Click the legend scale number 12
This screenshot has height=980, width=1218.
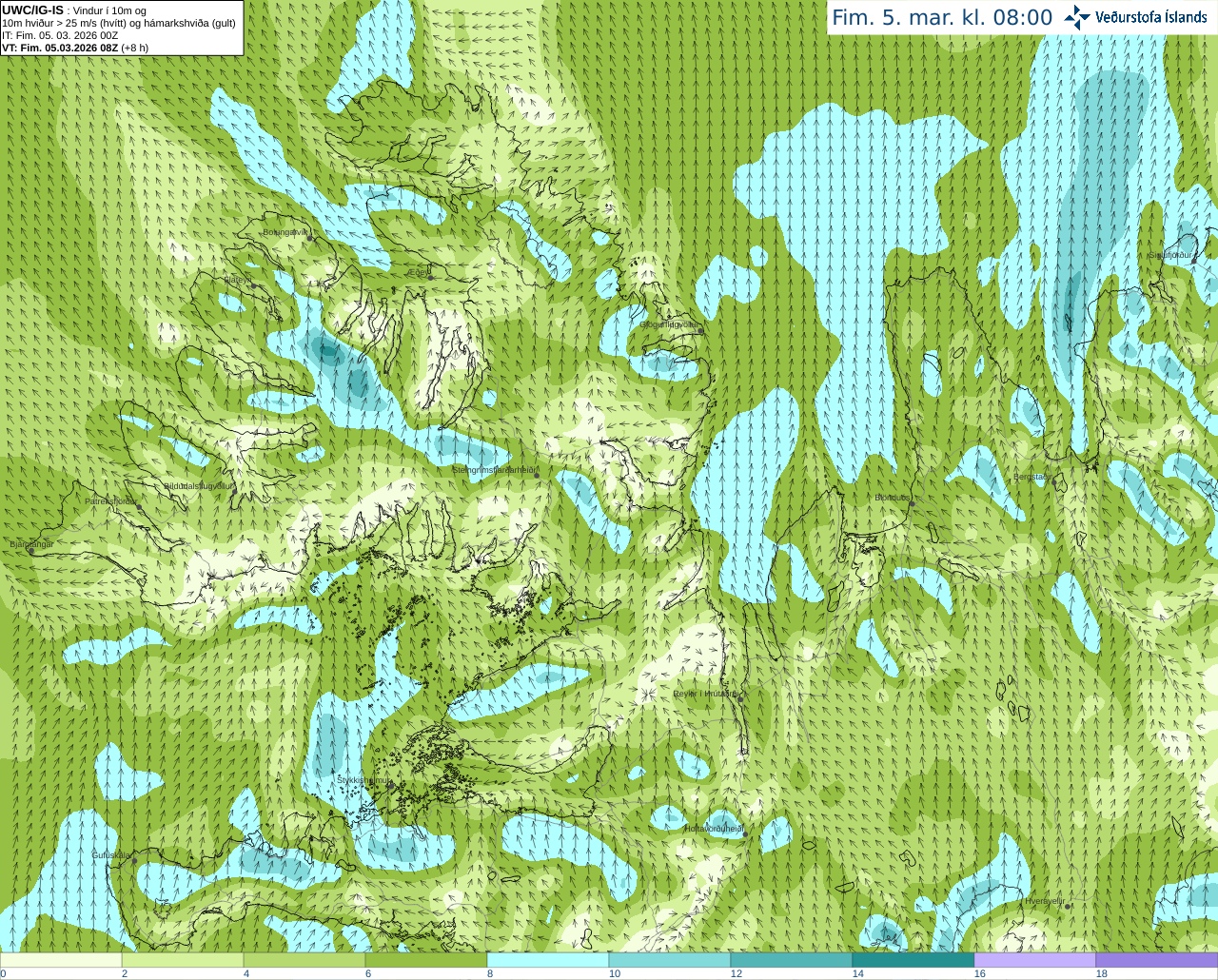tap(737, 974)
